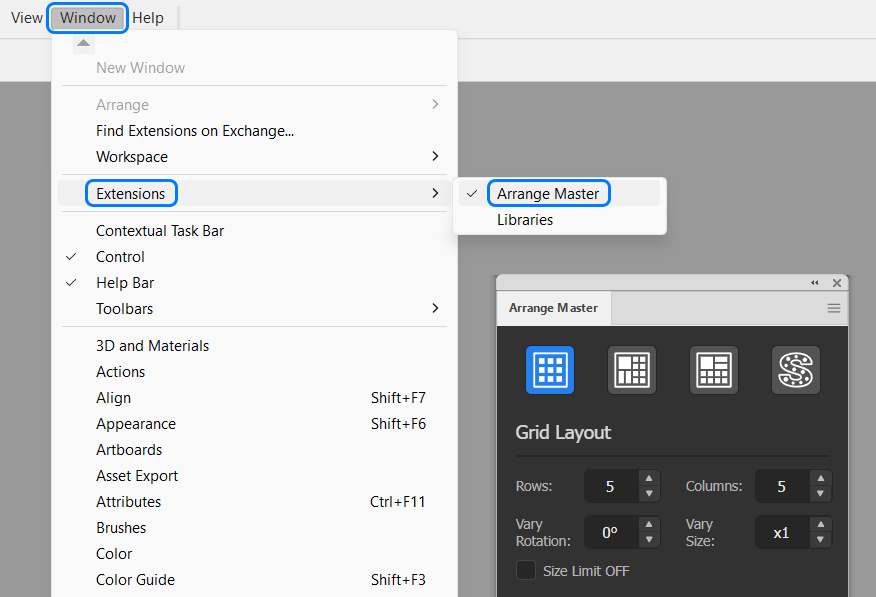The image size is (876, 597).
Task: Open the 3D and Materials panel
Action: click(x=254, y=346)
